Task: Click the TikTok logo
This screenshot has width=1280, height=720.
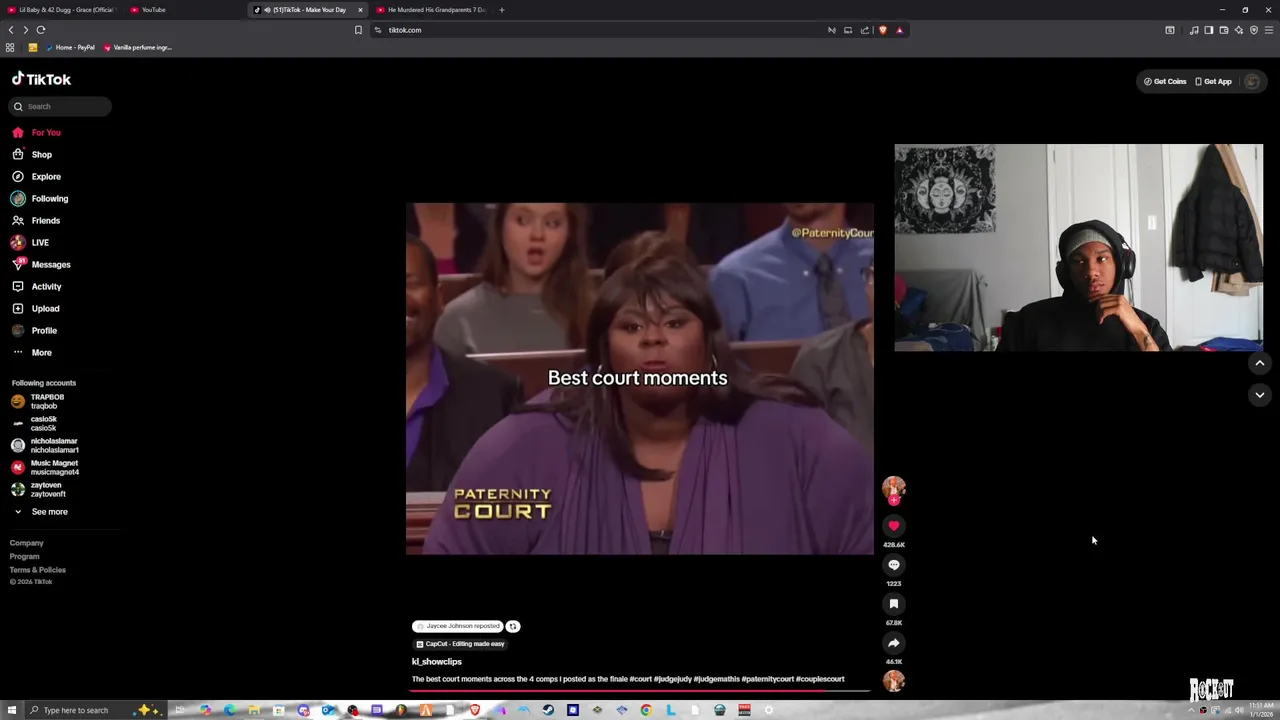Action: tap(41, 79)
